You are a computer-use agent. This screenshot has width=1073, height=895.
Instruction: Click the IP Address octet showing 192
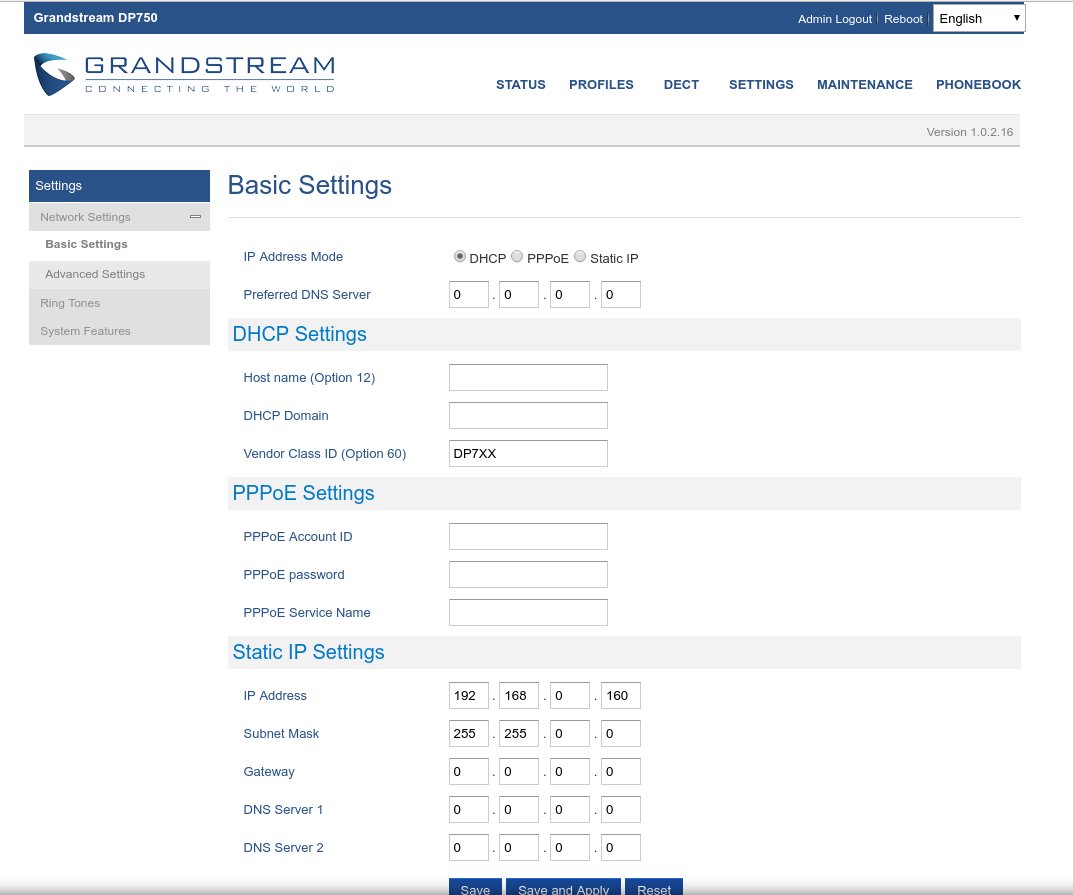[x=469, y=695]
